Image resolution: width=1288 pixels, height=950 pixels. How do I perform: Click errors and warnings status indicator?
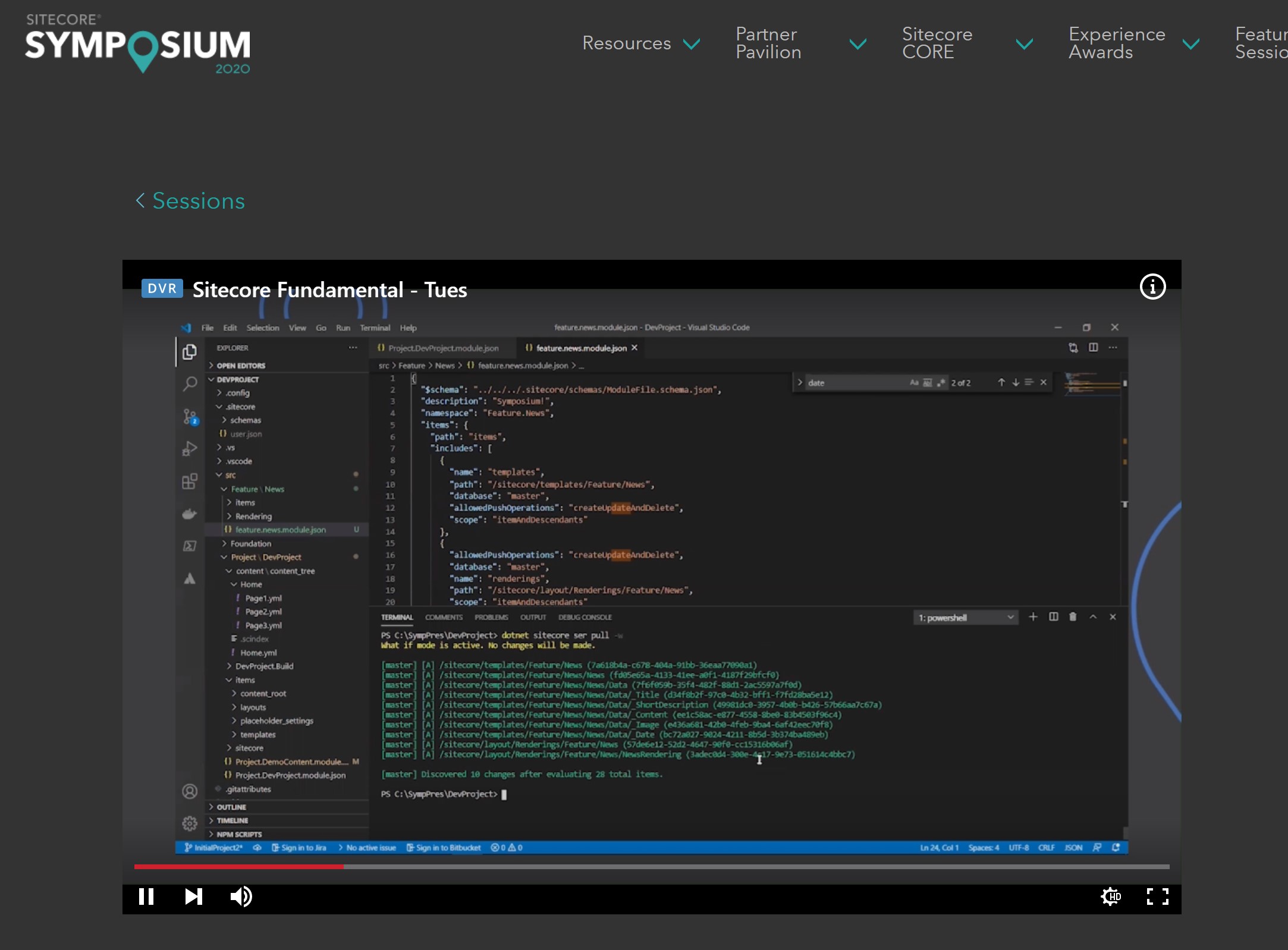pos(507,848)
